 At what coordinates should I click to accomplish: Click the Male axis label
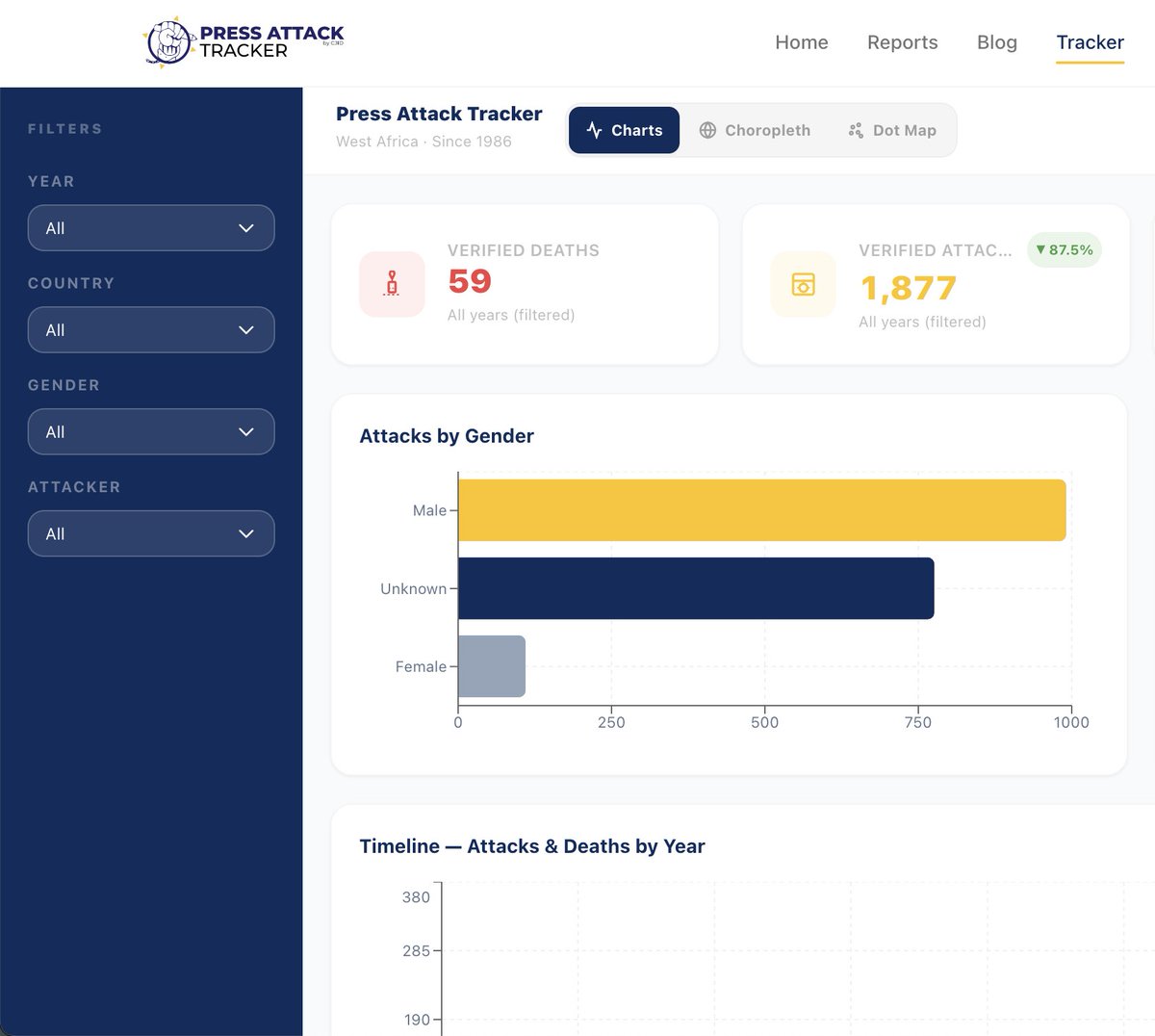pos(429,510)
